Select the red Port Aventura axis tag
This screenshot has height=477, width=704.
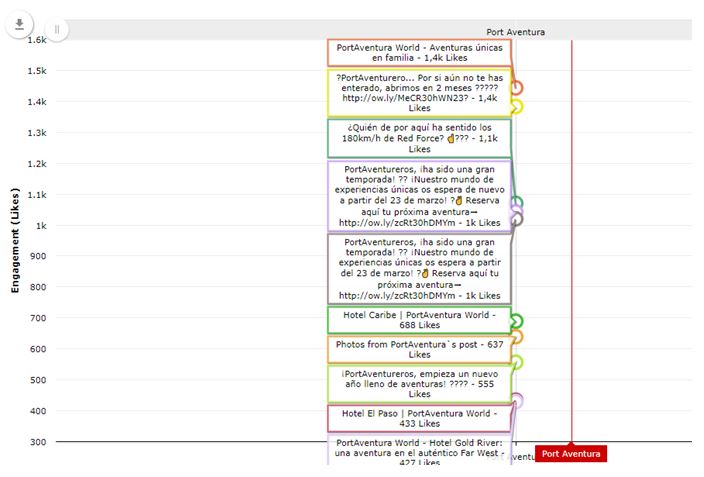571,454
